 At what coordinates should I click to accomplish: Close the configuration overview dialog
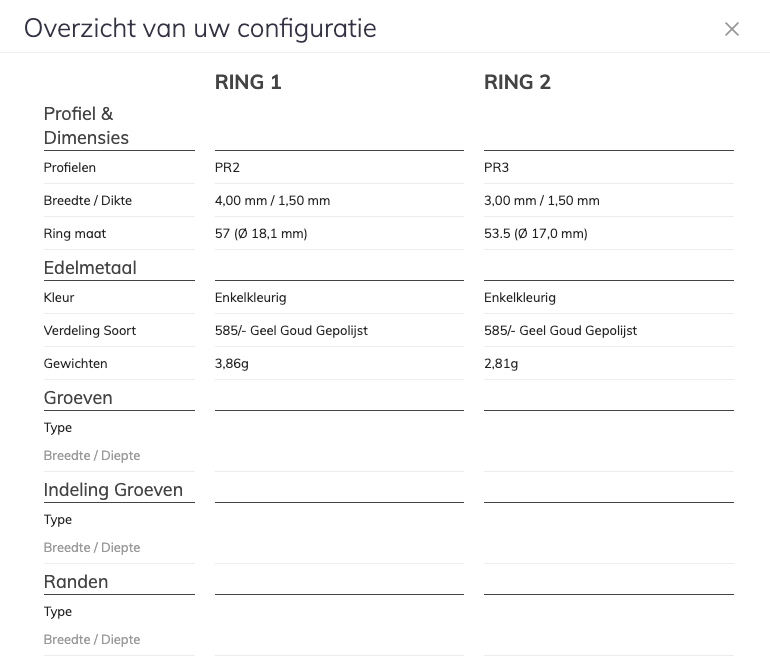732,29
